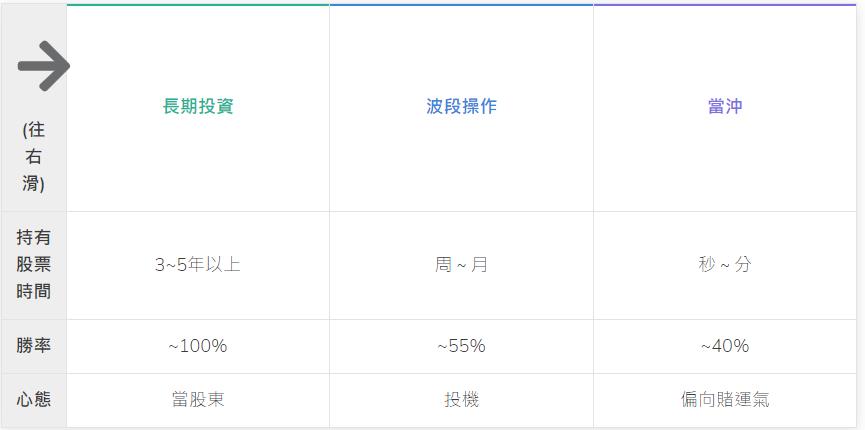
Task: Click the 投機 mindset cell
Action: 461,400
